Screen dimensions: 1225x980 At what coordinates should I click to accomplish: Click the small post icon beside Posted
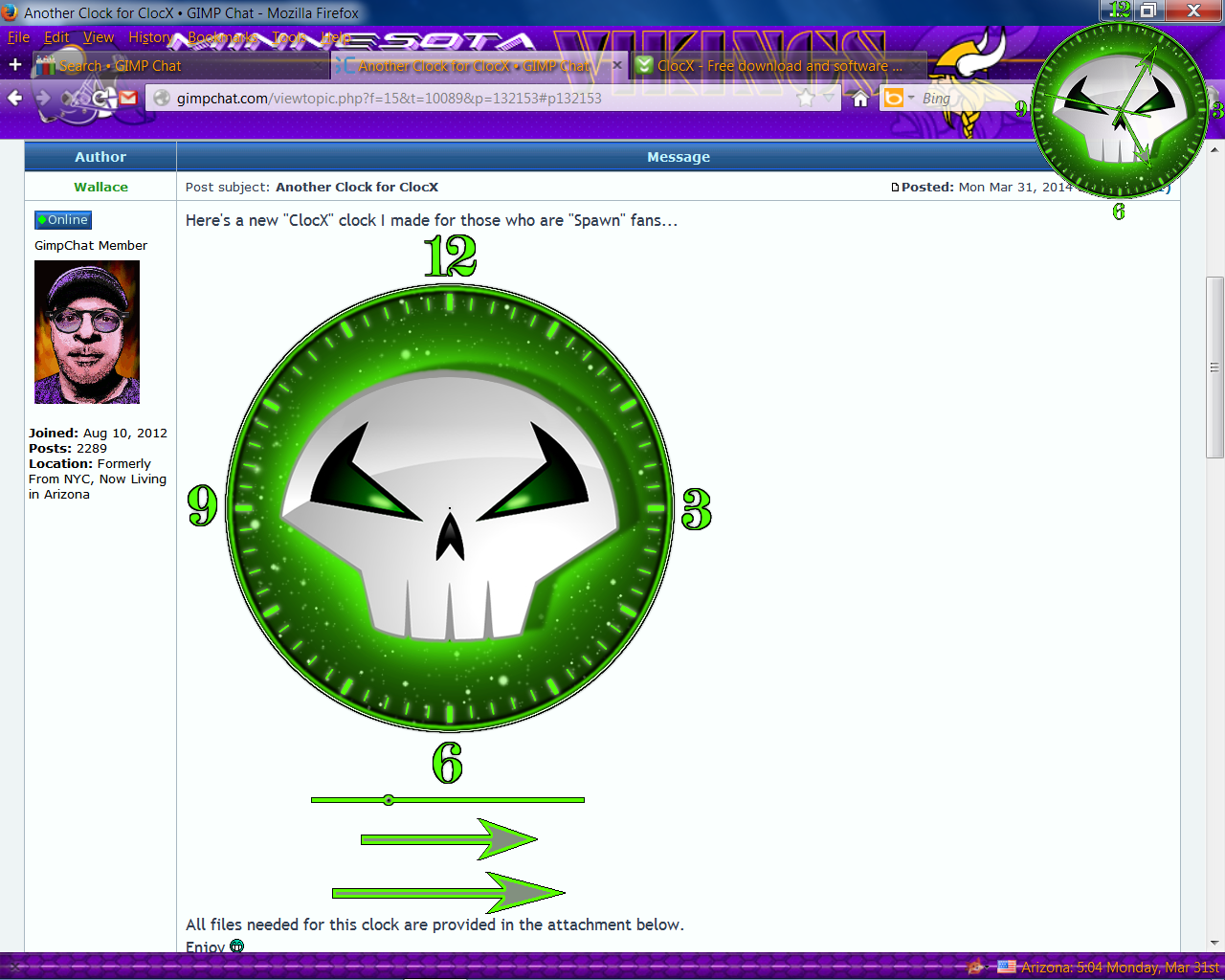895,188
